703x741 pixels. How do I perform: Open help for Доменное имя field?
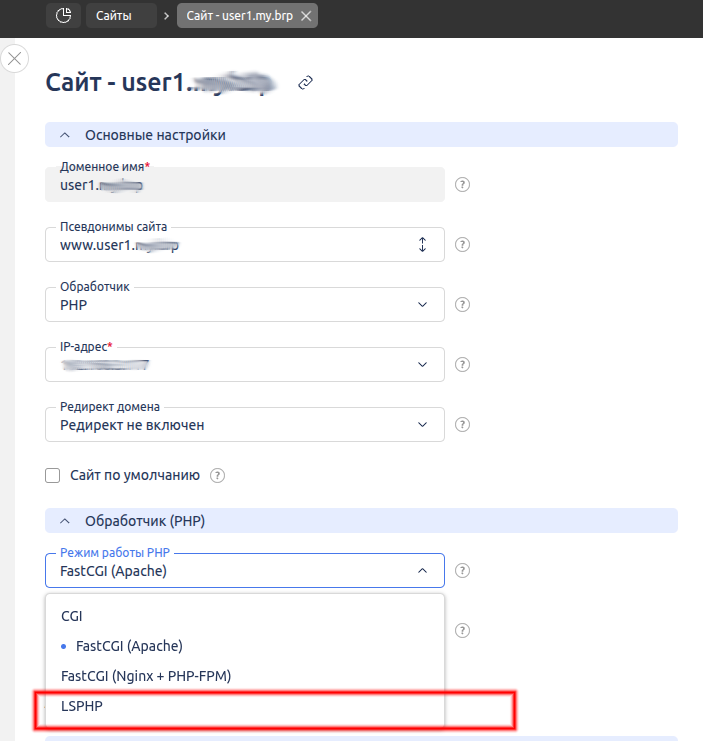click(462, 185)
